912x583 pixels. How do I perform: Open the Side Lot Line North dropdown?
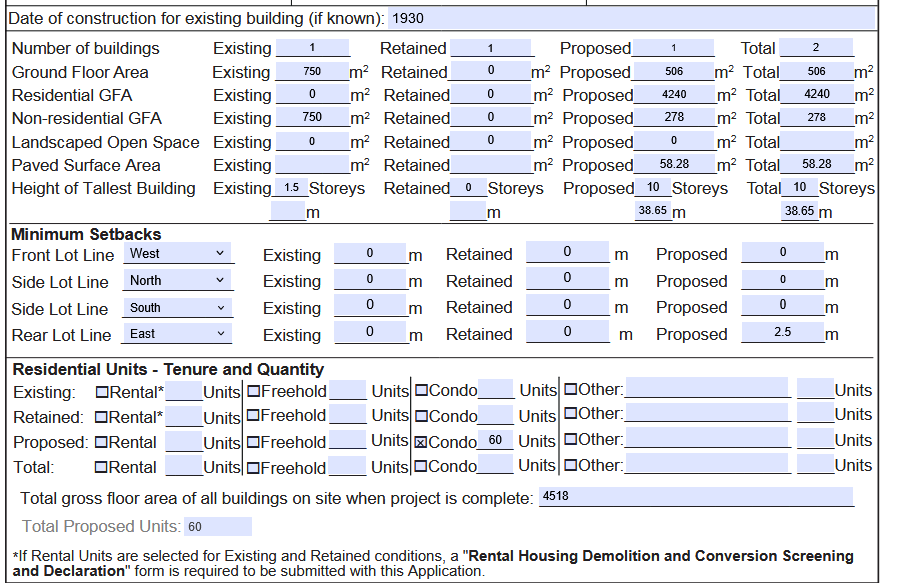[178, 281]
